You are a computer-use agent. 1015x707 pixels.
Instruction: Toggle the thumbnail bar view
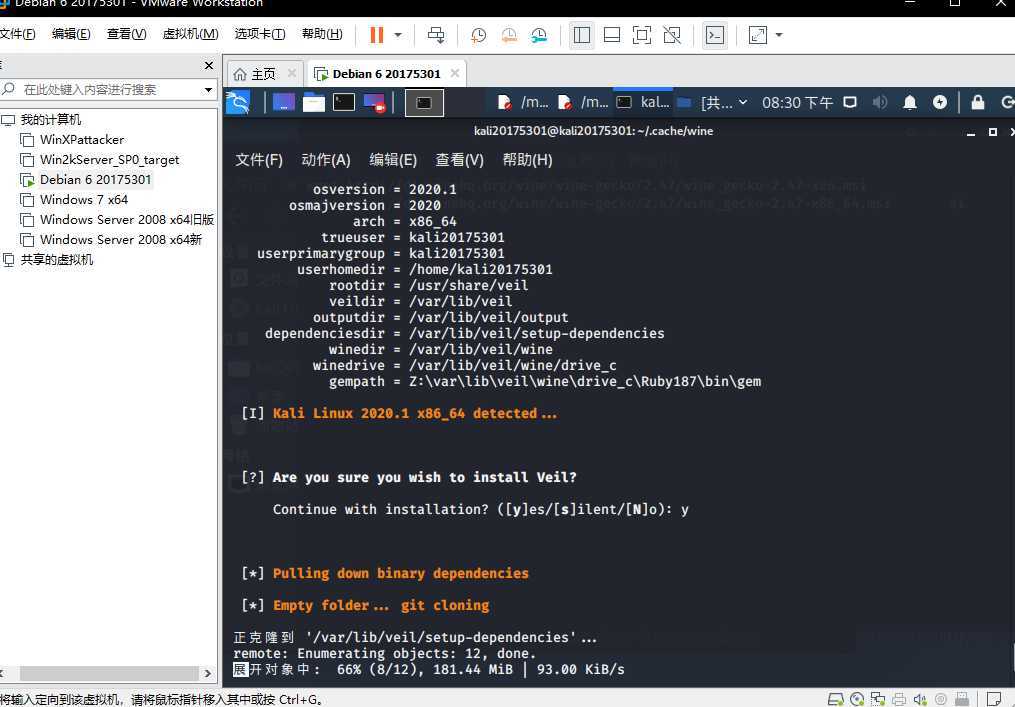[612, 35]
